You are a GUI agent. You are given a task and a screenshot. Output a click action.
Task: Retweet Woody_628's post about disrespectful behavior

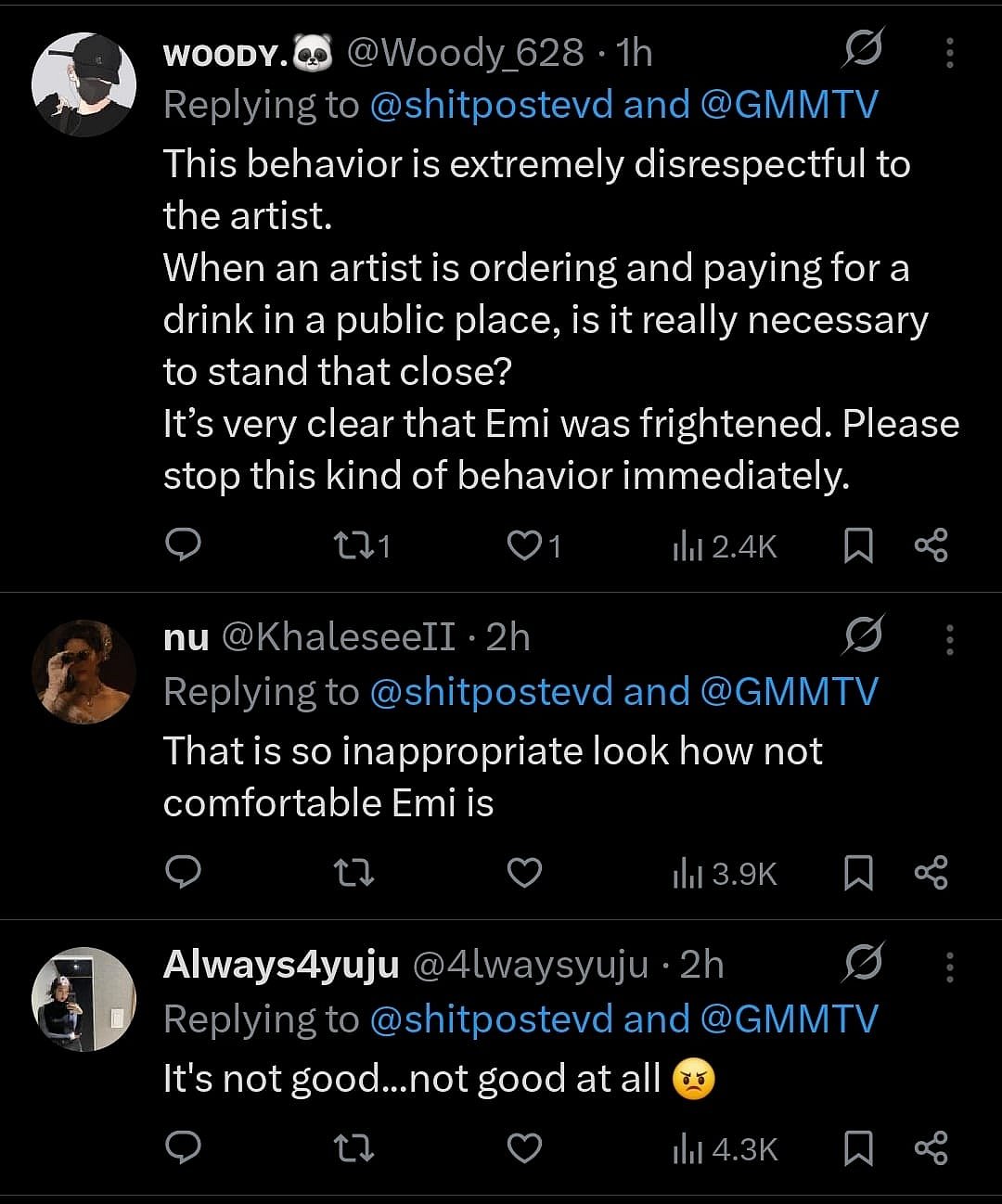pos(354,545)
